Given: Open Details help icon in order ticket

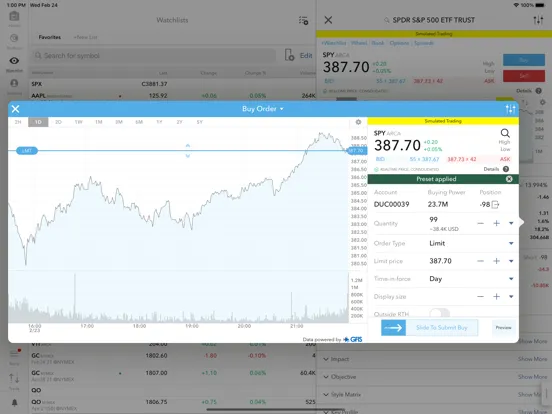Looking at the screenshot, I should click(x=506, y=169).
